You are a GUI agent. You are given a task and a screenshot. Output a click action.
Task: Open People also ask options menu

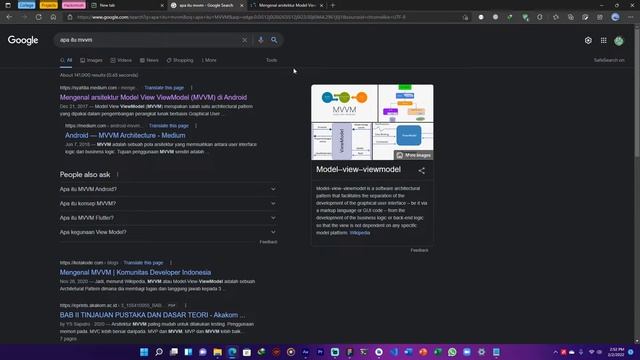tap(118, 175)
